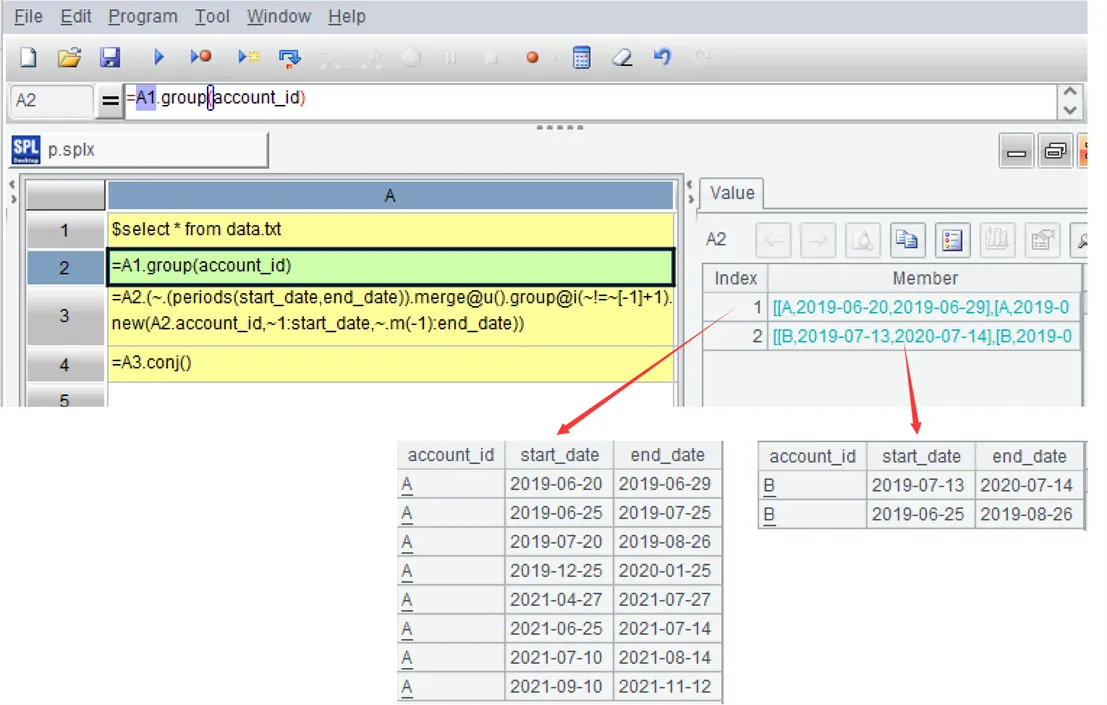Screen dimensions: 1107x705
Task: Click the pause execution icon
Action: click(451, 58)
